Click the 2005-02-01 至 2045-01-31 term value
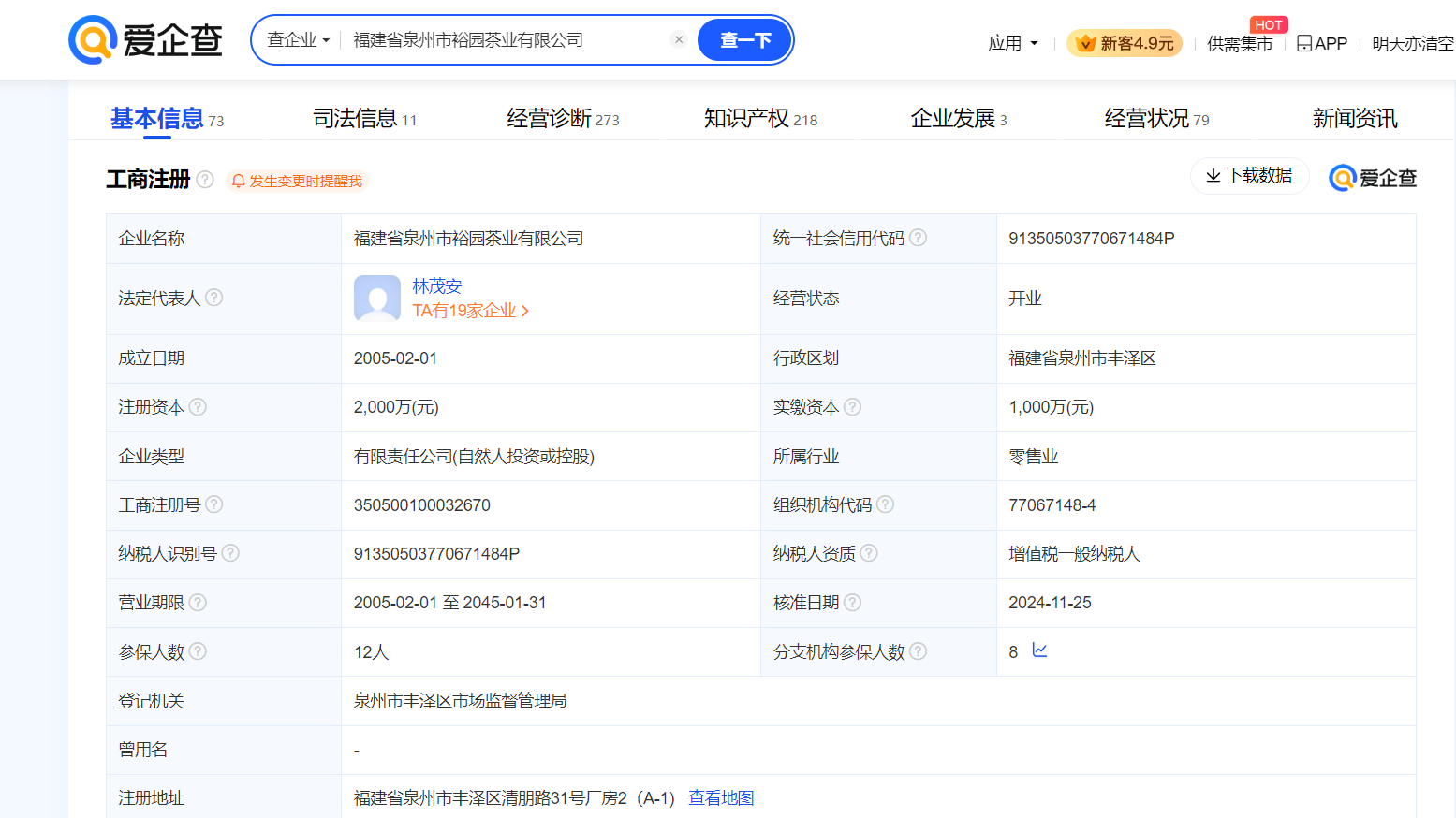 (x=449, y=603)
